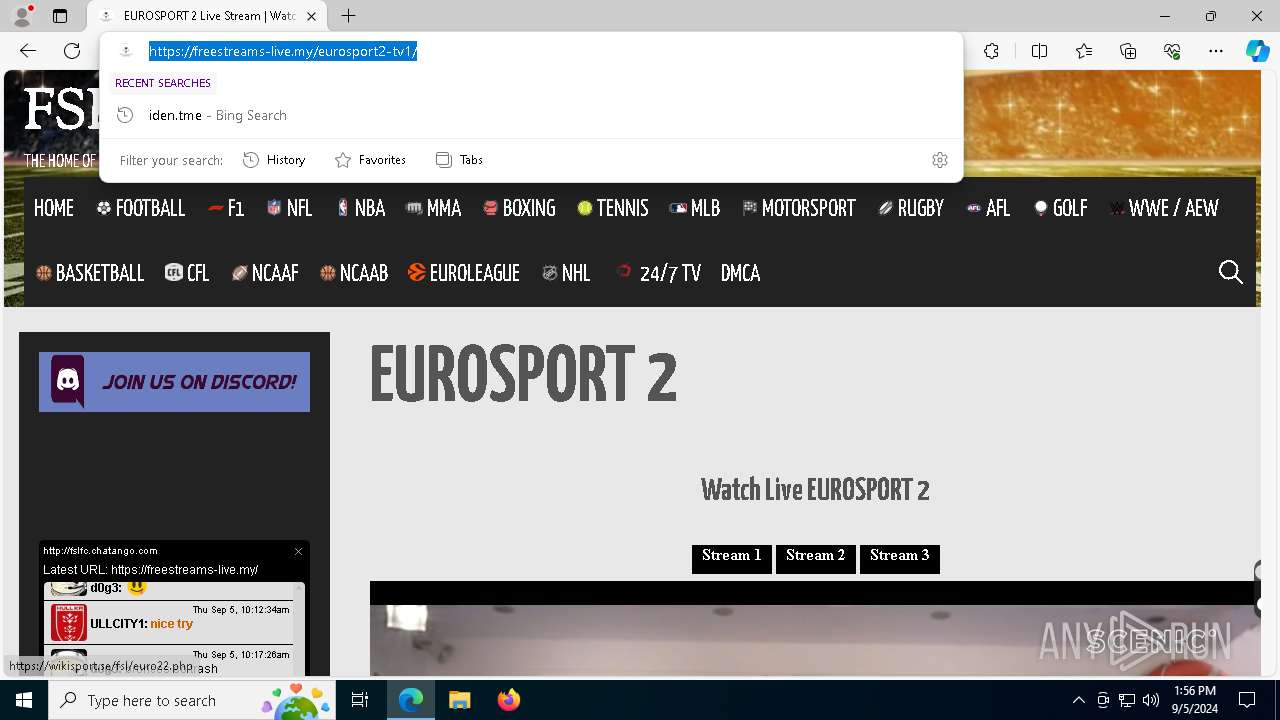The height and width of the screenshot is (720, 1280).
Task: Open the Split screen view icon
Action: point(1039,51)
